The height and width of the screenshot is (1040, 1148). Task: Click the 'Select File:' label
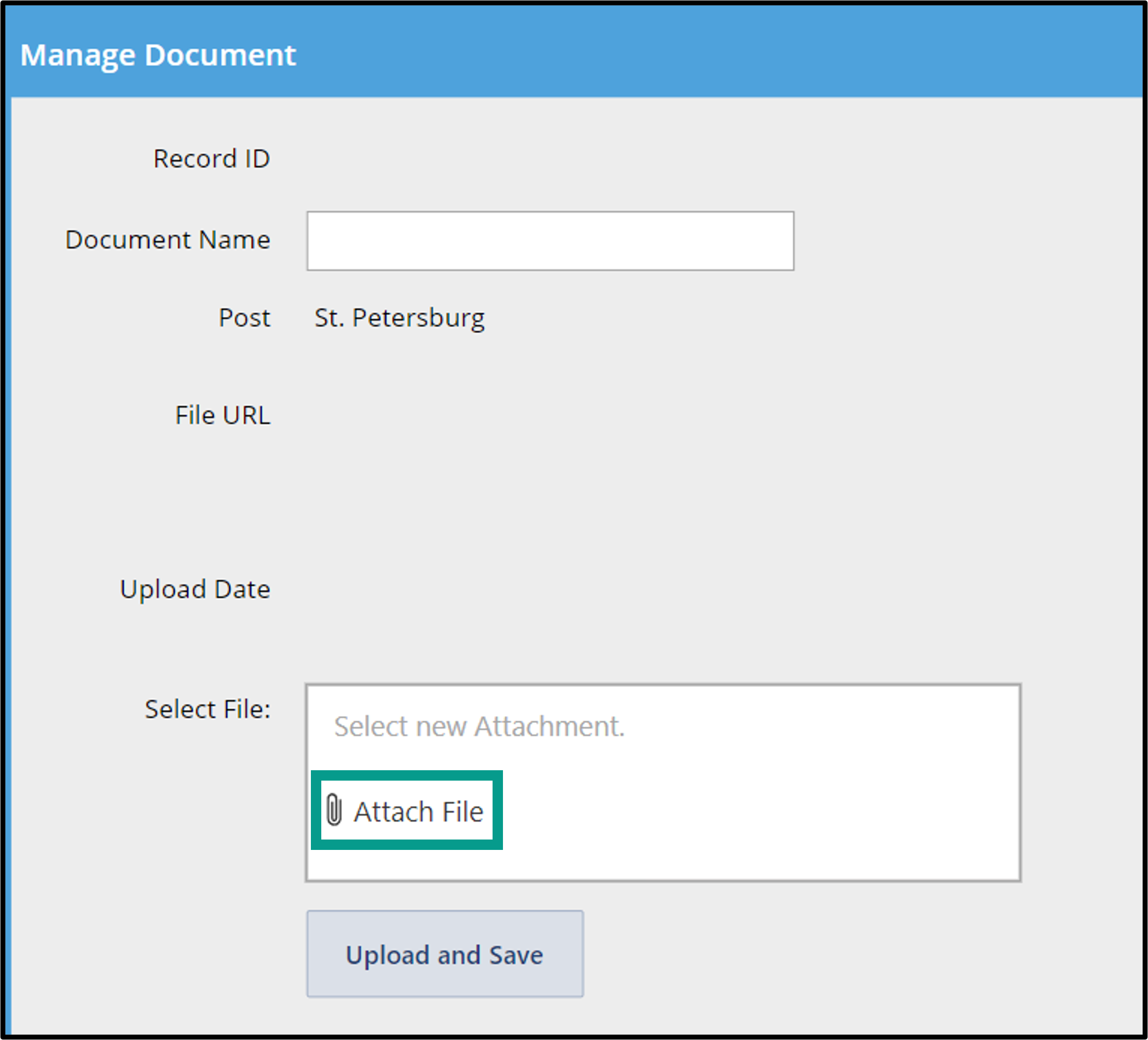click(x=208, y=710)
